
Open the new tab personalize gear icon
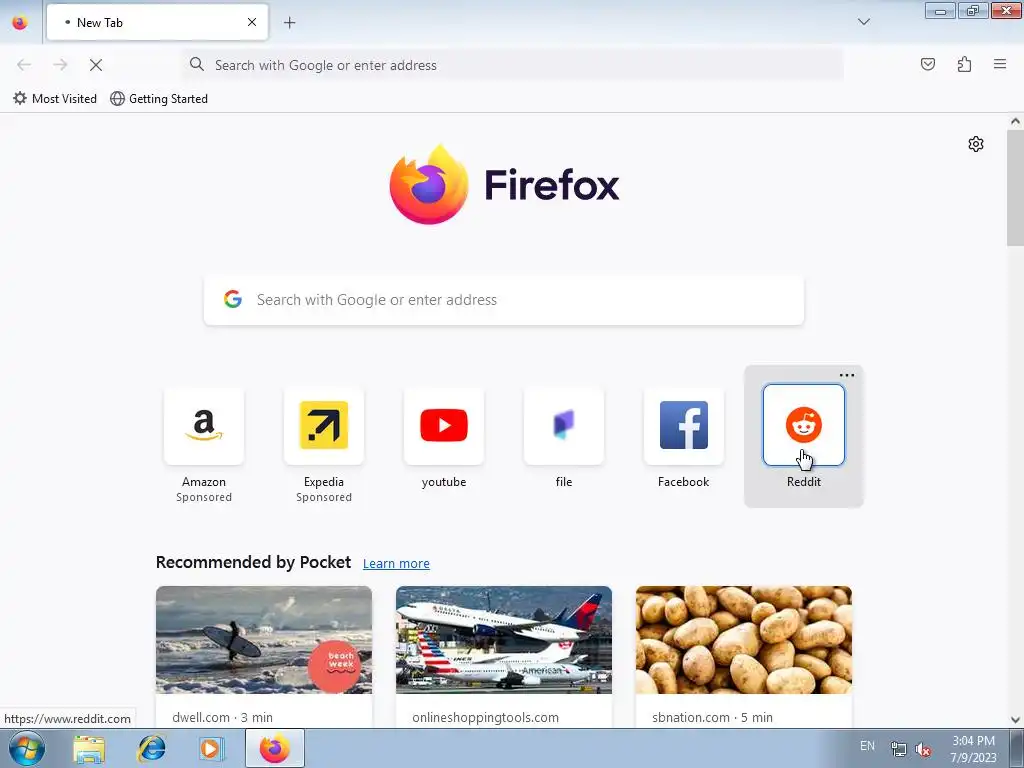pos(976,144)
